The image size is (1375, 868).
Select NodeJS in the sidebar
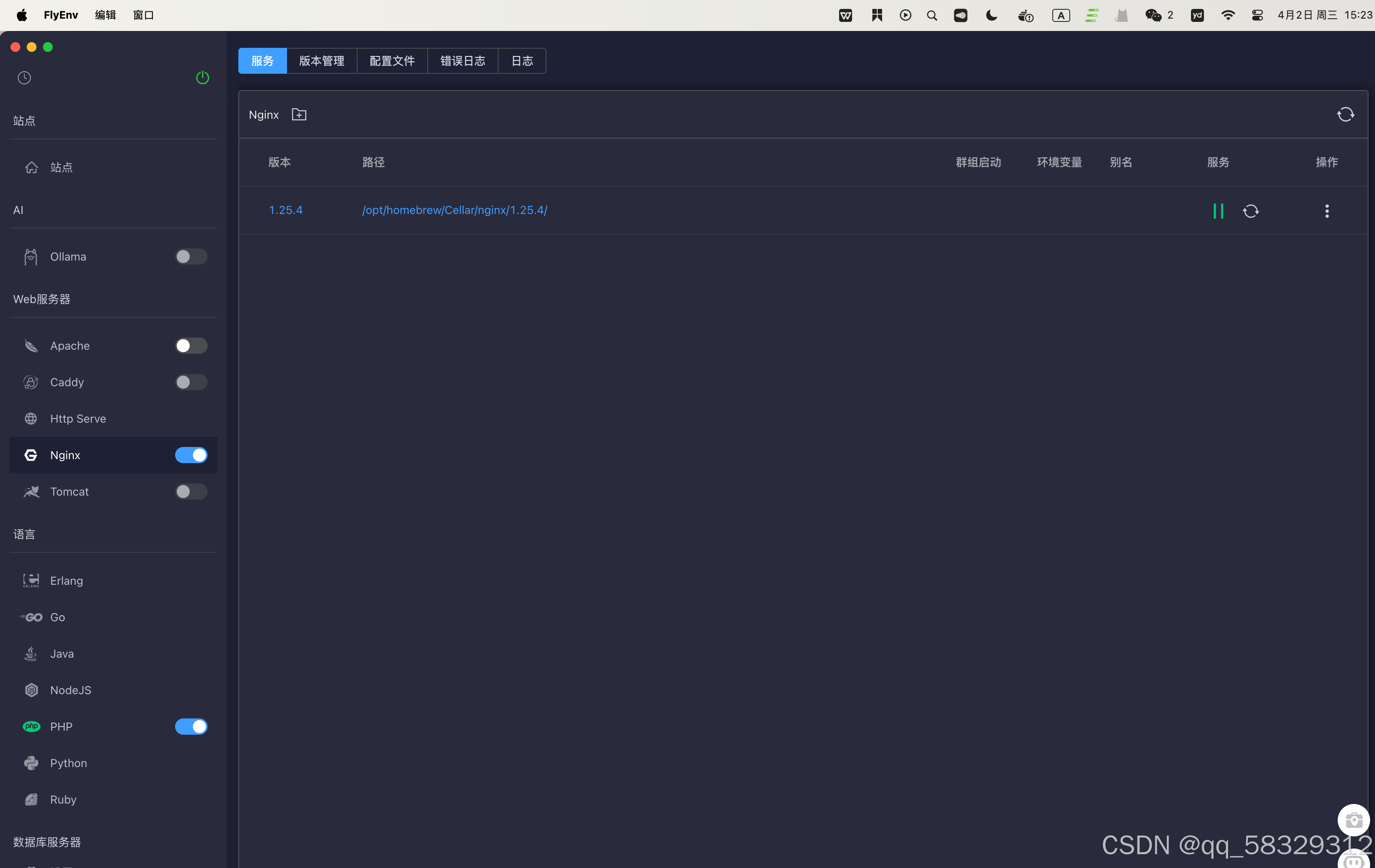tap(70, 690)
